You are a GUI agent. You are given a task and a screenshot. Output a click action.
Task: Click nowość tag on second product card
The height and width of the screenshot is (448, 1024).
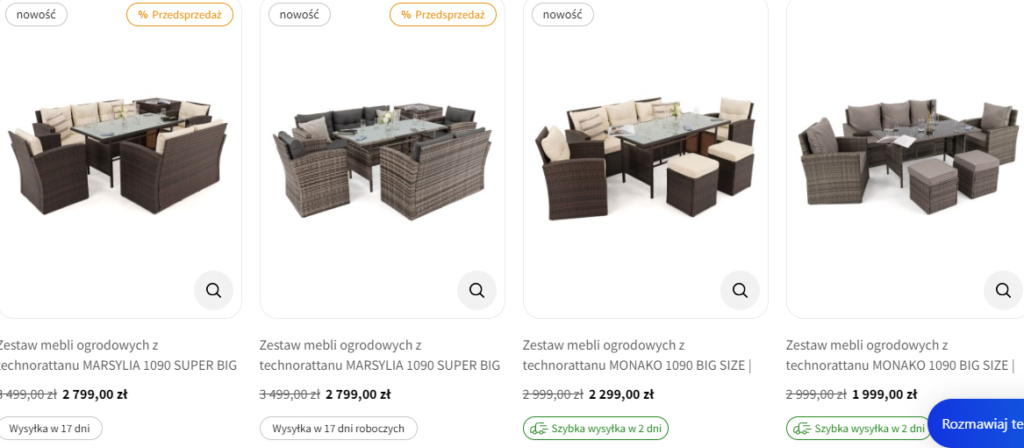pos(298,15)
